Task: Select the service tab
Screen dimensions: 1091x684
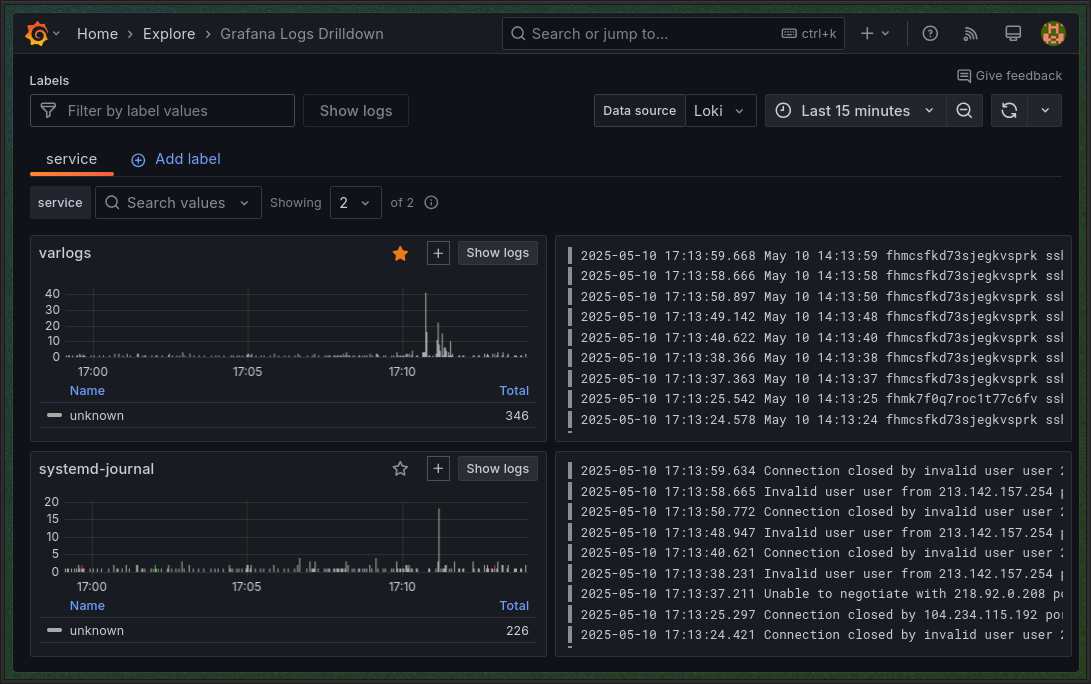Action: 71,159
